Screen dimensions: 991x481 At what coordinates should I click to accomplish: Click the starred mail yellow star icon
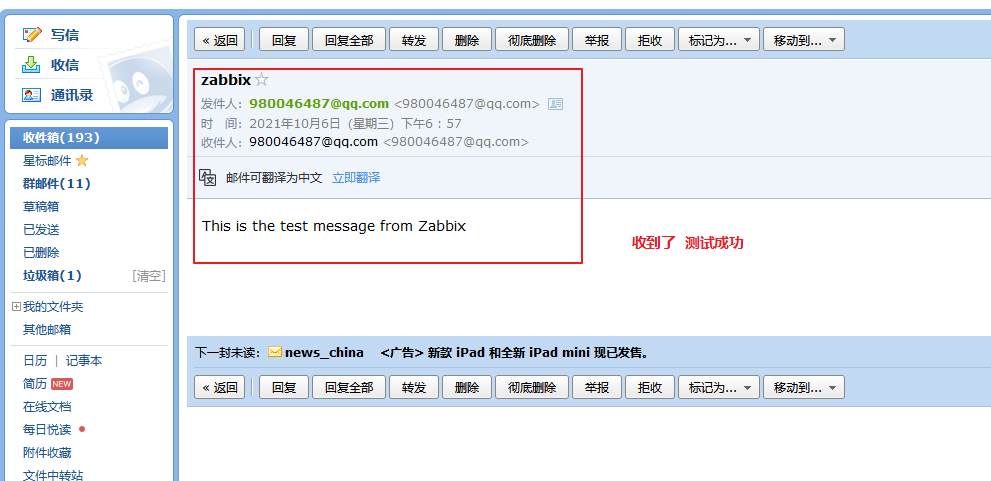click(x=82, y=161)
